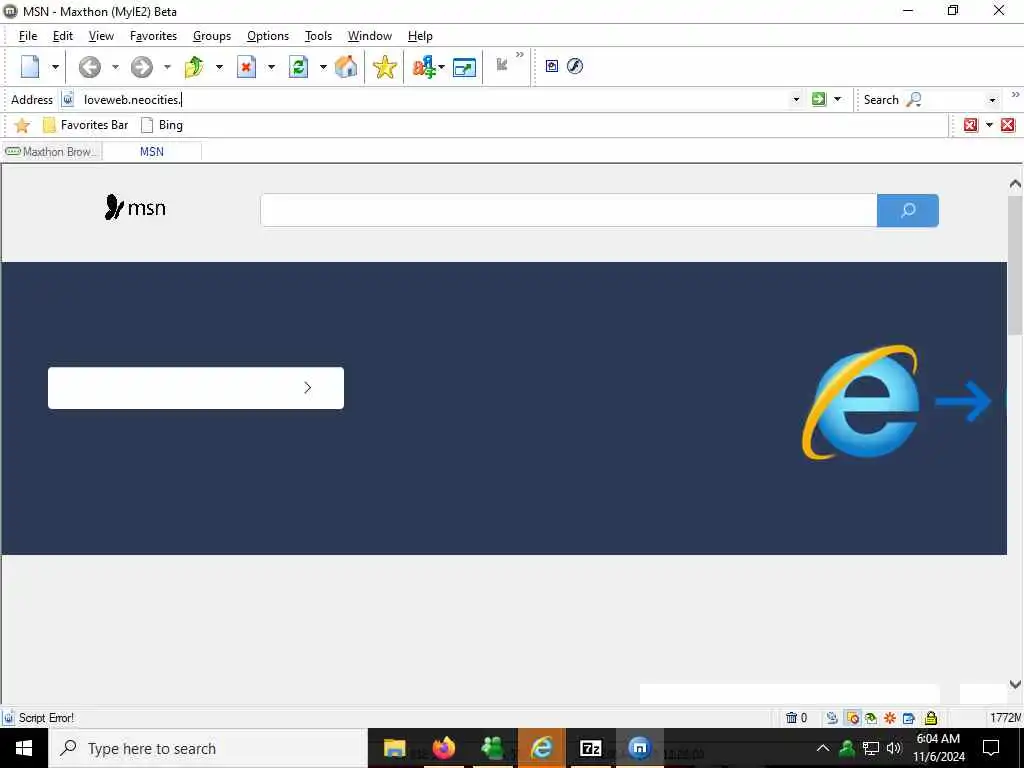Toggle the orange asterisk status icon
1024x768 pixels.
tap(889, 718)
